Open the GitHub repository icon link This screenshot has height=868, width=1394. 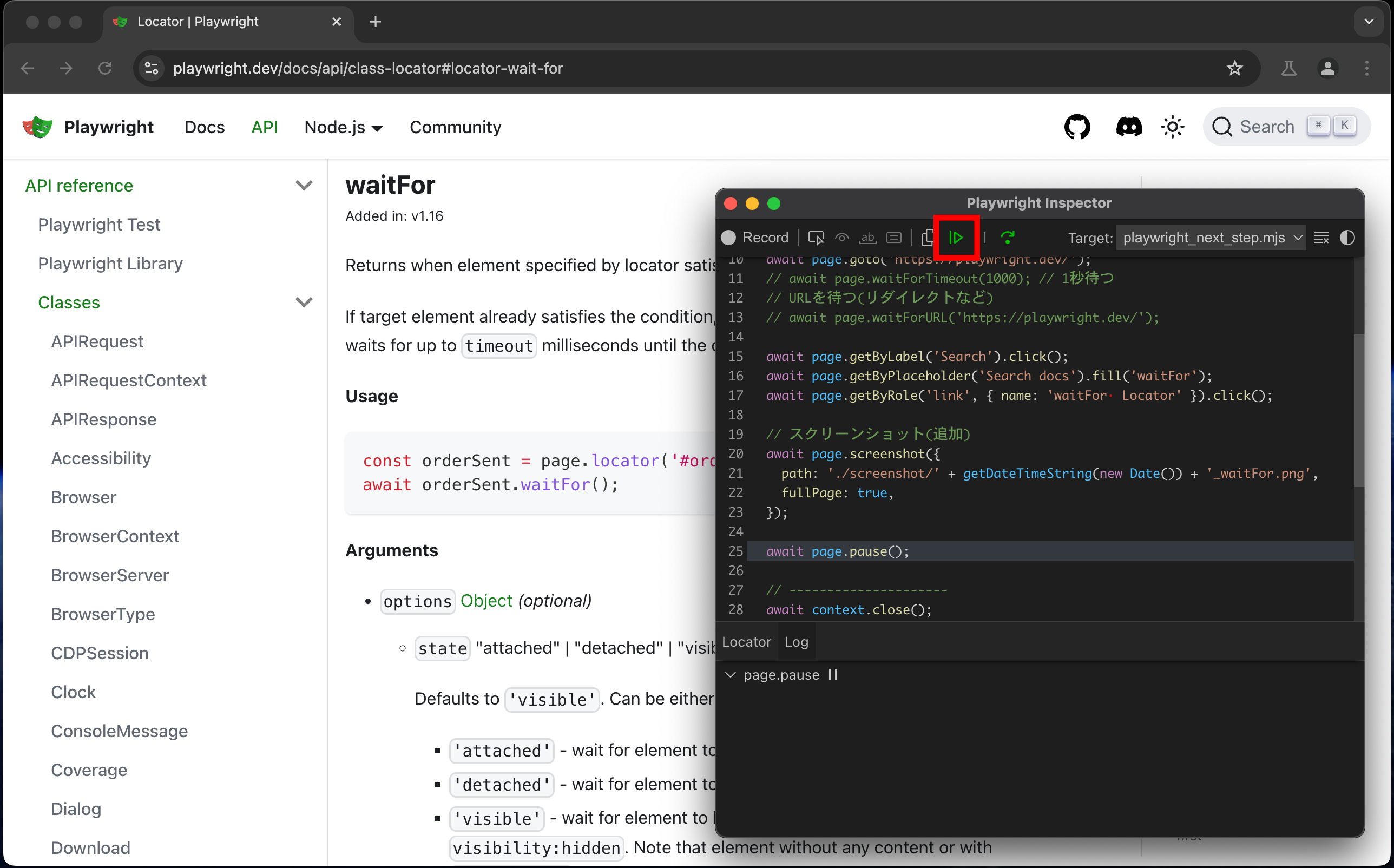[x=1077, y=127]
